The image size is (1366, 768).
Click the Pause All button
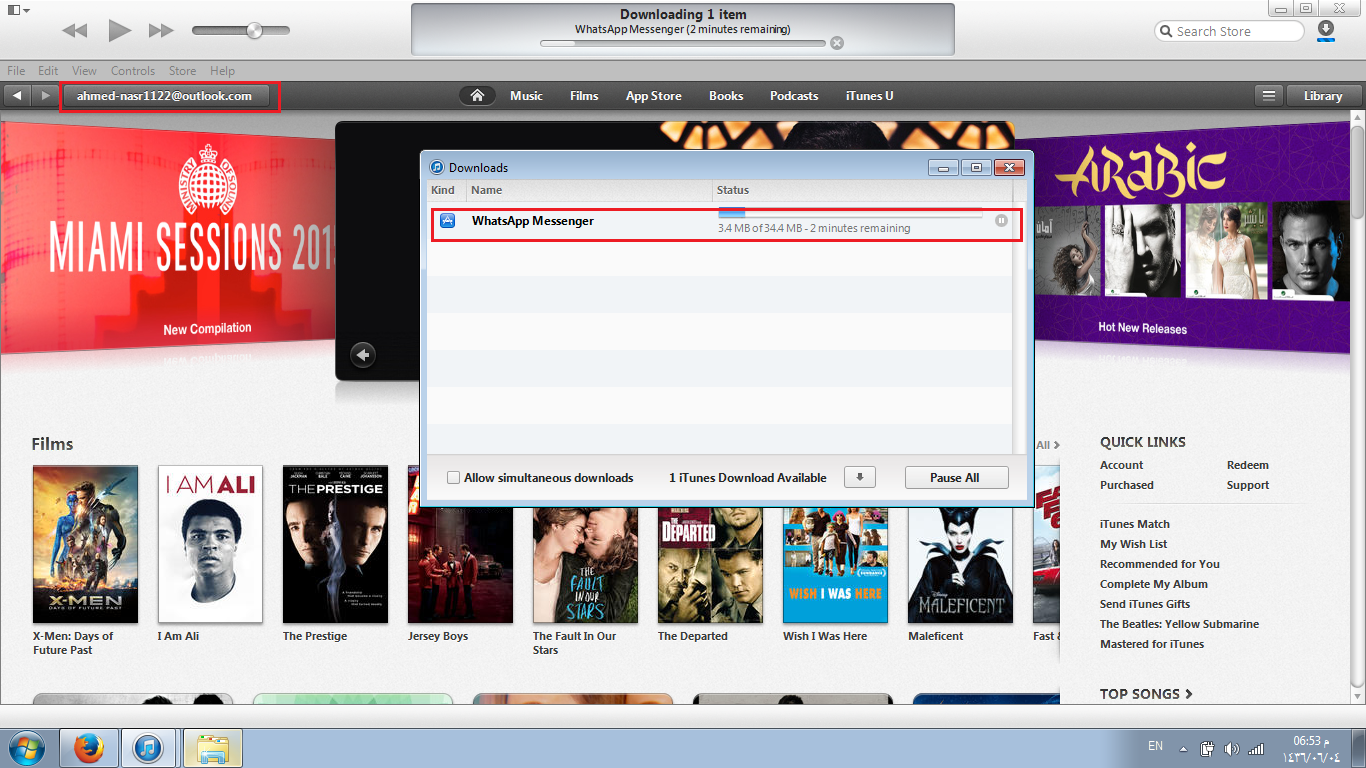pyautogui.click(x=956, y=478)
